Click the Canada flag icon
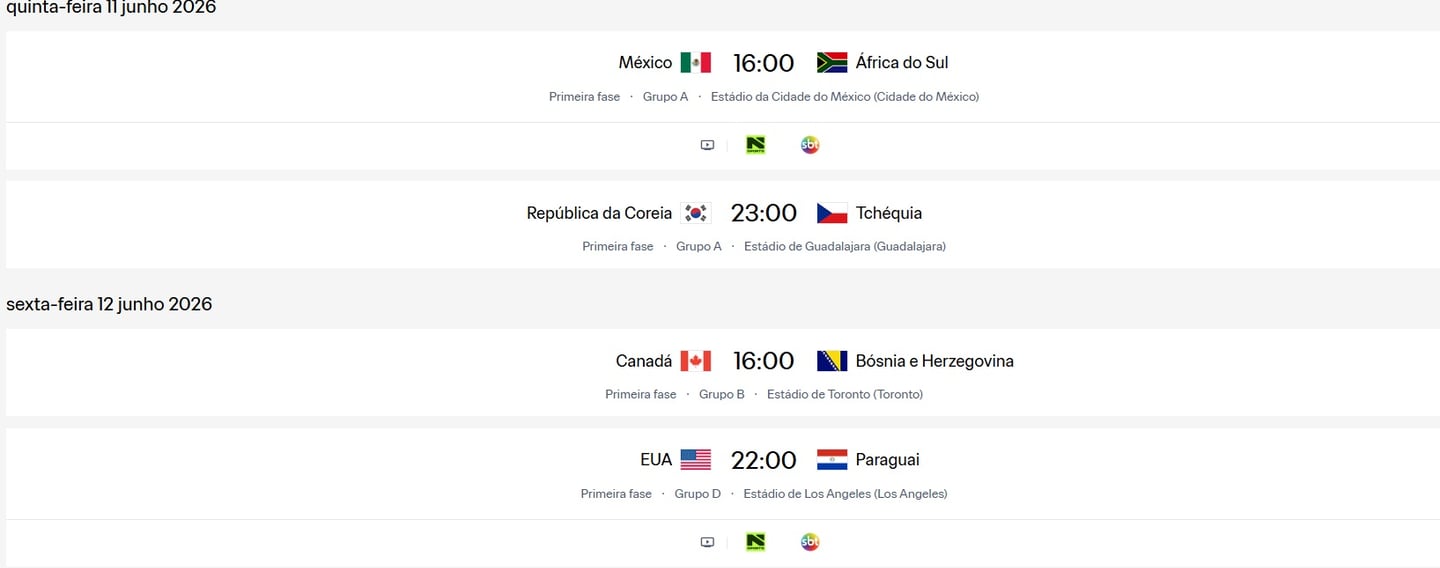This screenshot has width=1440, height=568. 696,361
